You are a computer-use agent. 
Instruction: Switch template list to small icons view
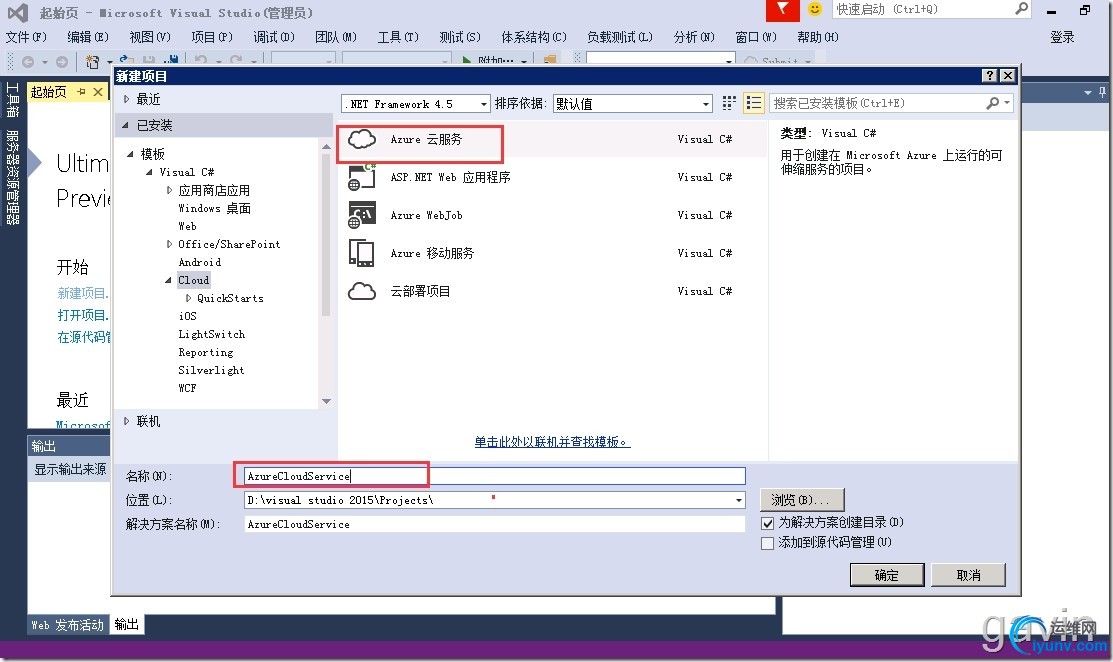(729, 104)
